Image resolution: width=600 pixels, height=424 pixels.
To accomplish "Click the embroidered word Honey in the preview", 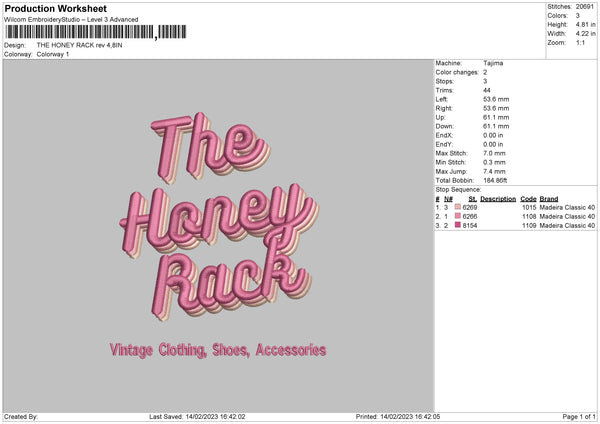I will pos(219,220).
